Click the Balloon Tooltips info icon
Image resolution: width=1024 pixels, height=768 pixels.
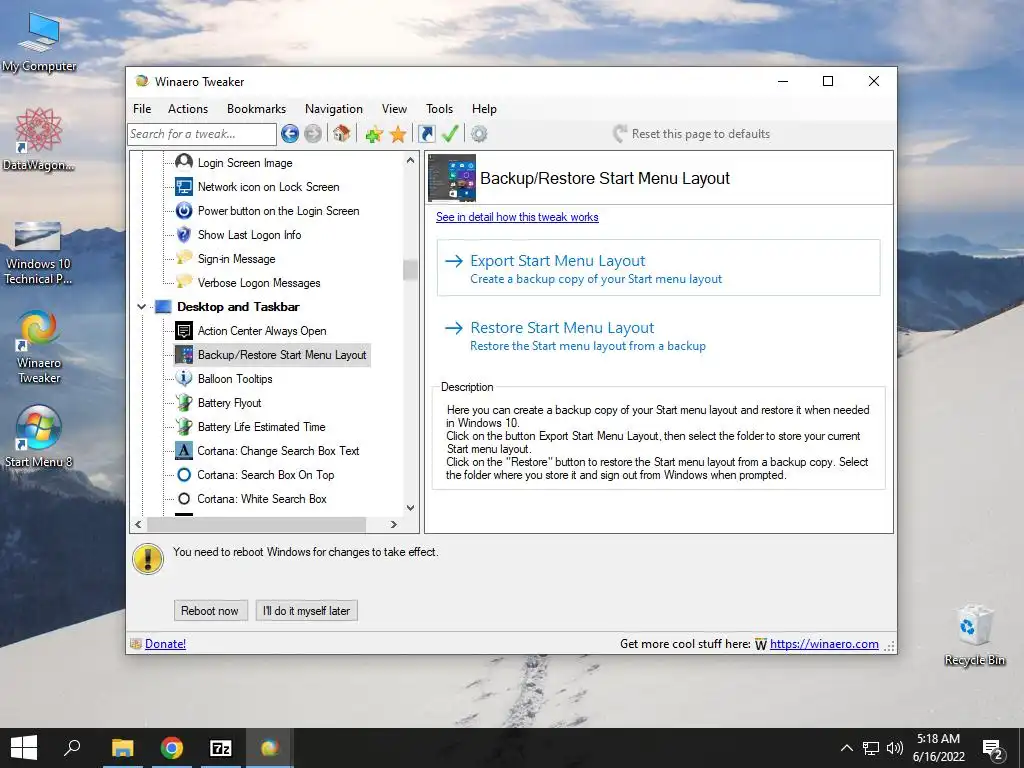[x=184, y=378]
